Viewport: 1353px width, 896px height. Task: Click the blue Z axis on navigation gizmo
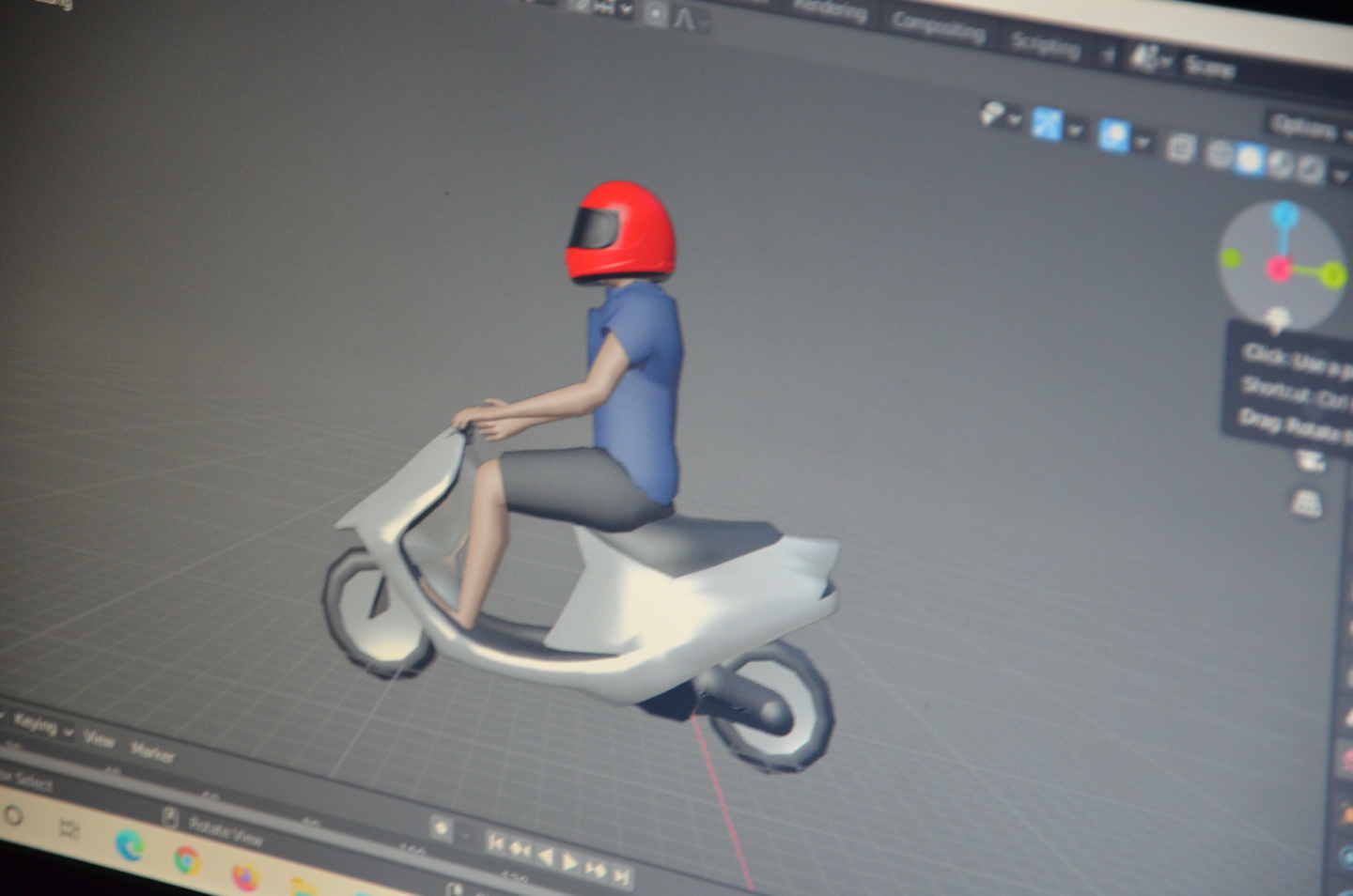[1285, 216]
